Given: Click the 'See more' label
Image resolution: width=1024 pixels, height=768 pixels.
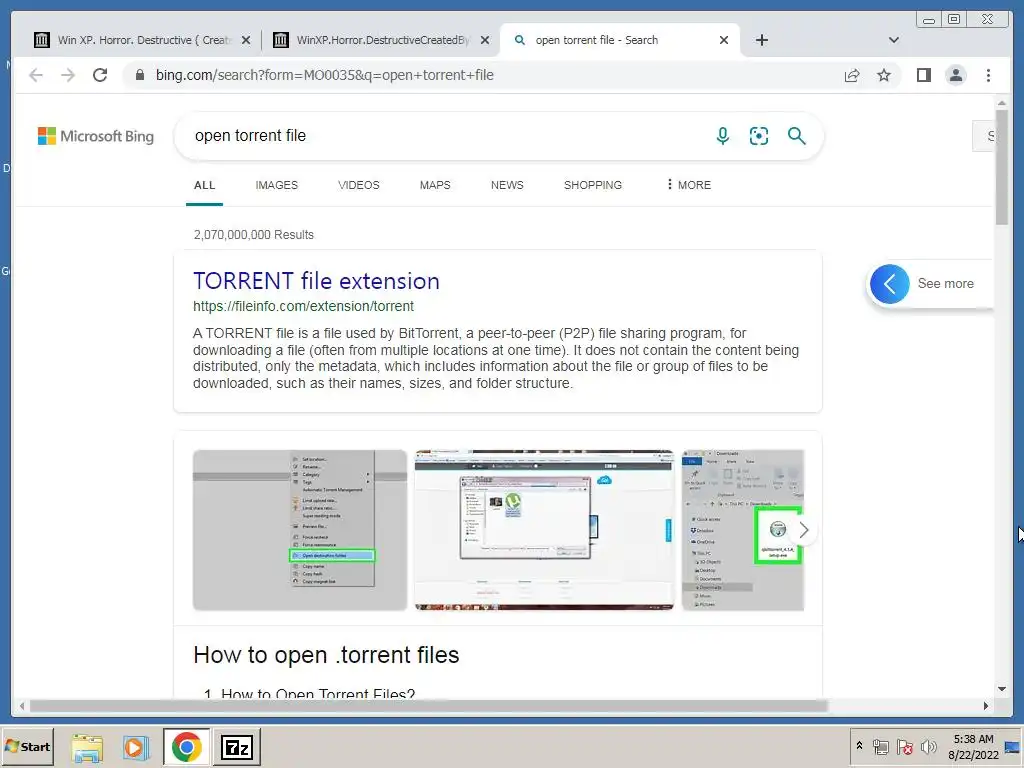Looking at the screenshot, I should (x=945, y=283).
